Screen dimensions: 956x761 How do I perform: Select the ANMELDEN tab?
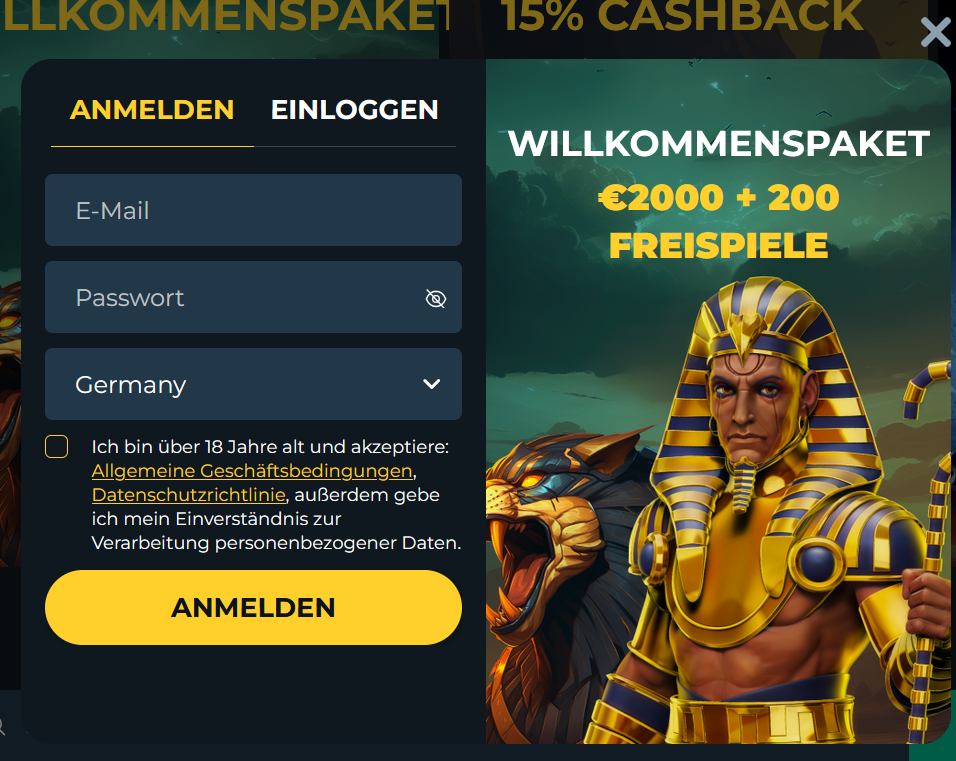click(152, 110)
